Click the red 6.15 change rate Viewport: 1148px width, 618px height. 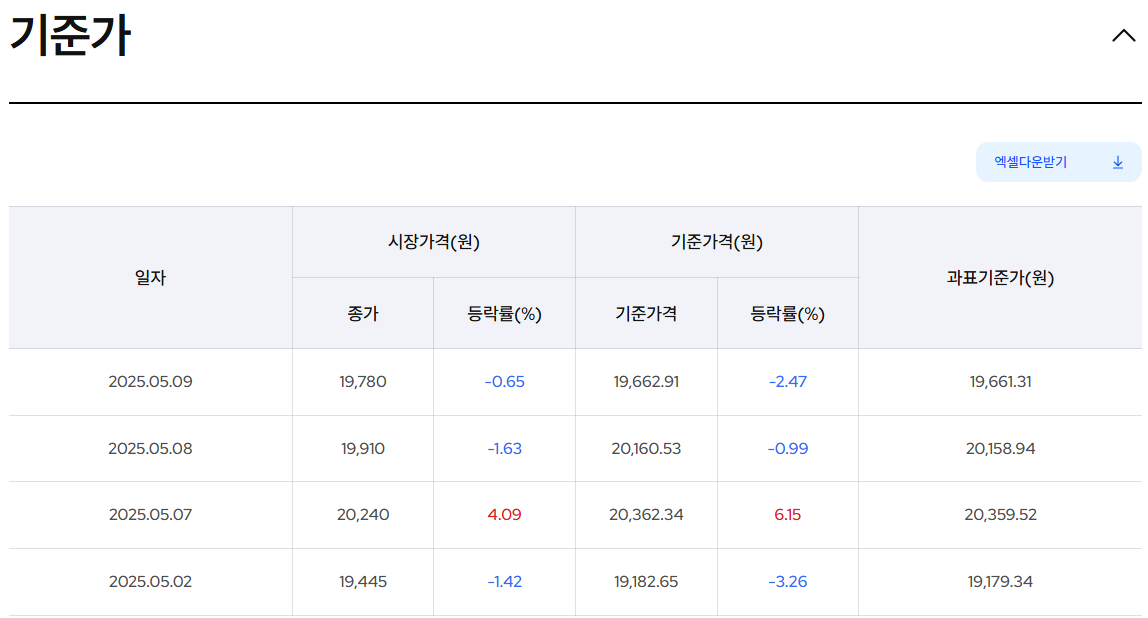[788, 515]
